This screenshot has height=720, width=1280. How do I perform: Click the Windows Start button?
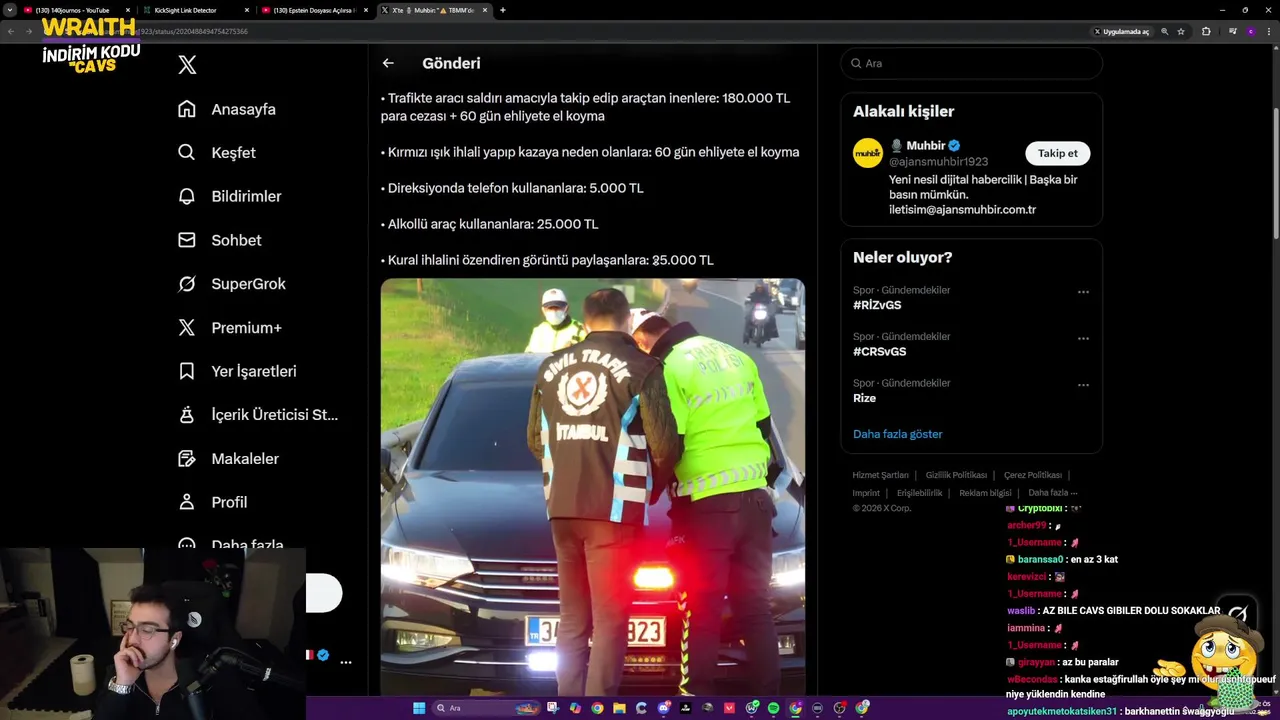click(x=419, y=708)
